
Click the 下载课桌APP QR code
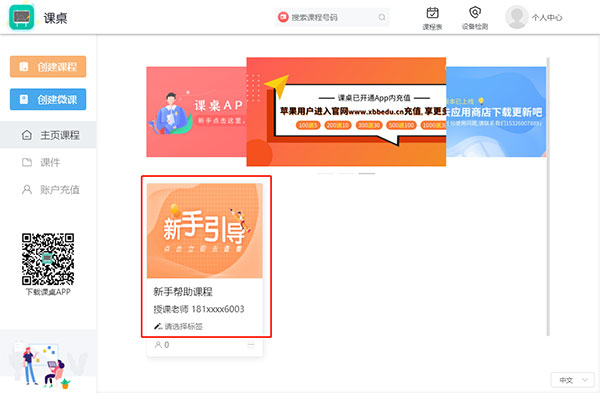[x=48, y=259]
